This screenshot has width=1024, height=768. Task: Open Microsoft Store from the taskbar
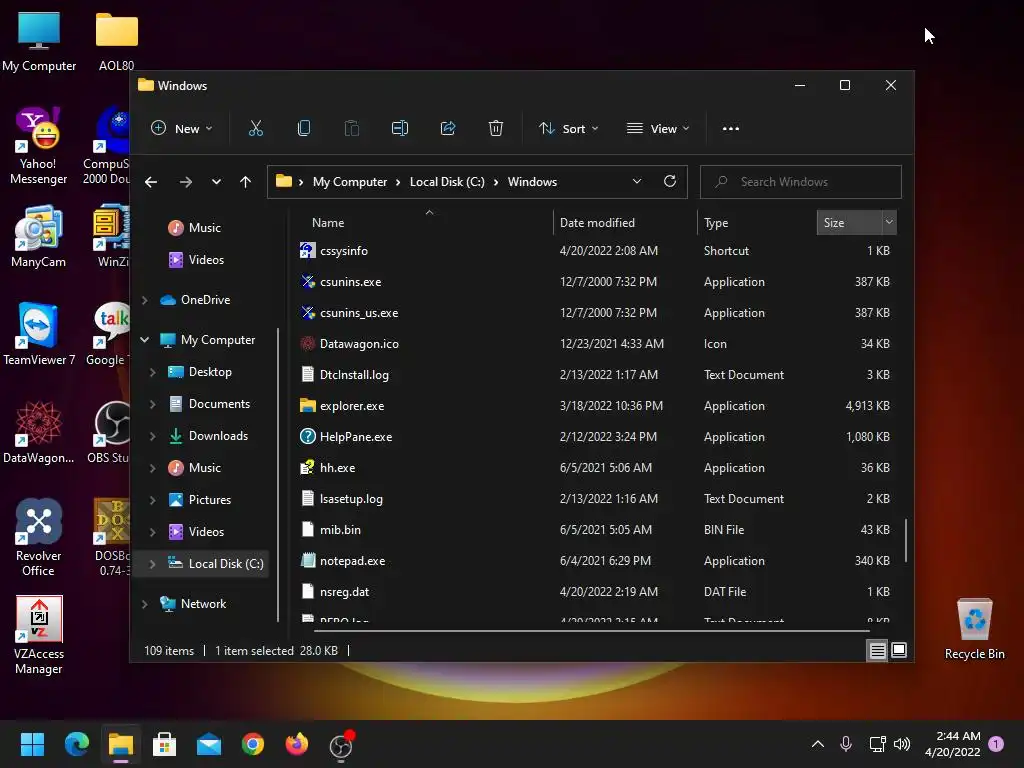(164, 744)
